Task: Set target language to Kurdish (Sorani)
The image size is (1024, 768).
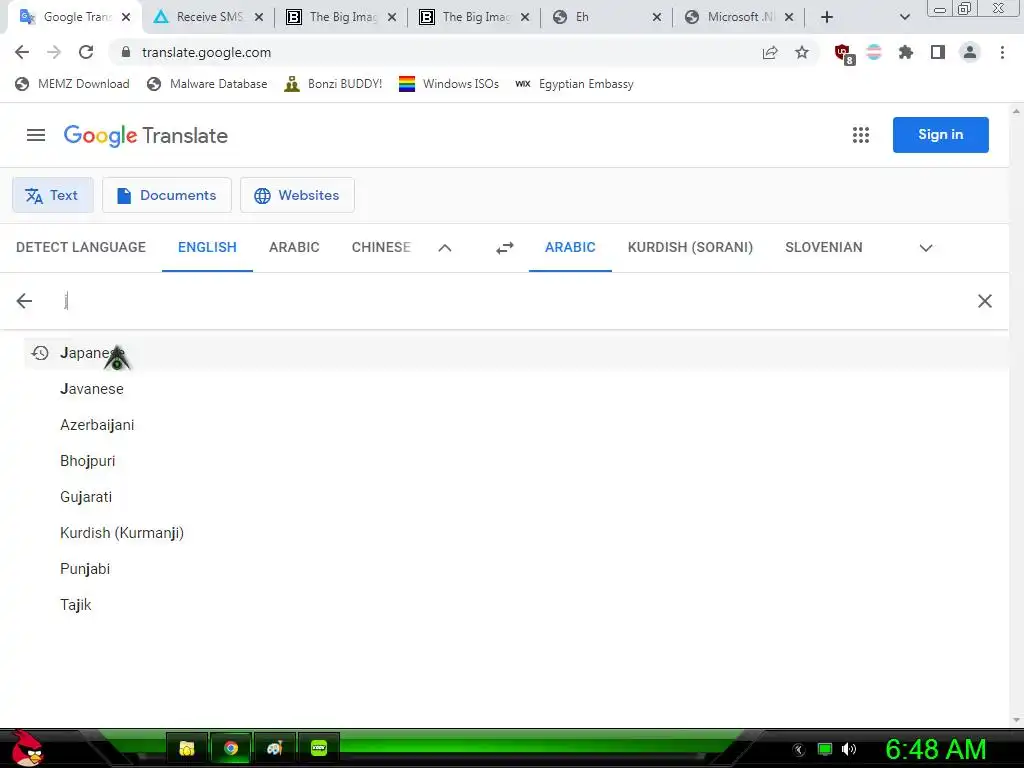Action: point(690,248)
